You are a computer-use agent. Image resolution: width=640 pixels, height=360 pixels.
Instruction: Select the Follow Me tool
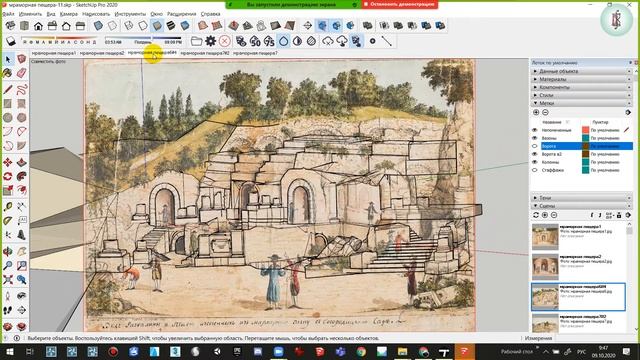pos(21,176)
